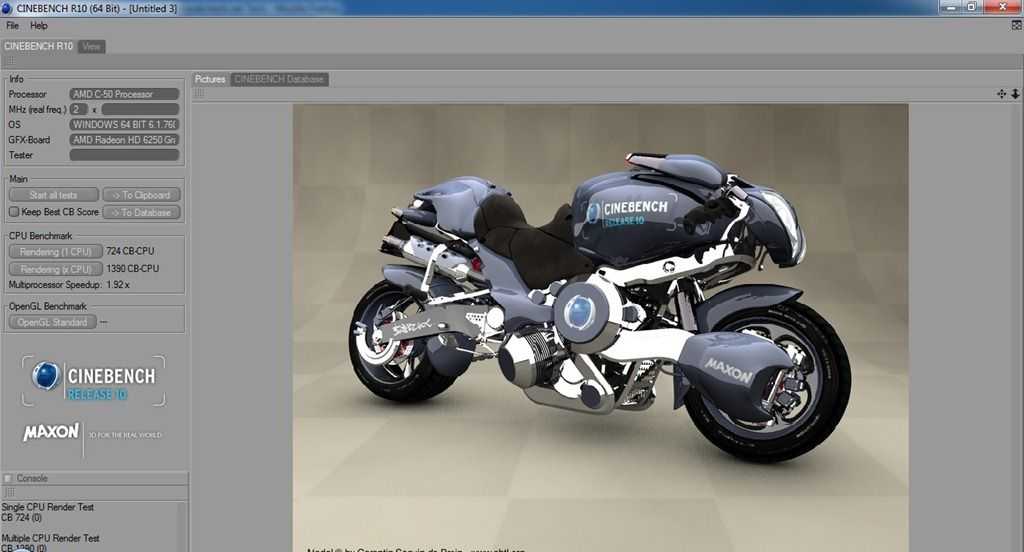Viewport: 1024px width, 552px height.
Task: Click the rendered motorcycle picture
Action: tap(600, 328)
